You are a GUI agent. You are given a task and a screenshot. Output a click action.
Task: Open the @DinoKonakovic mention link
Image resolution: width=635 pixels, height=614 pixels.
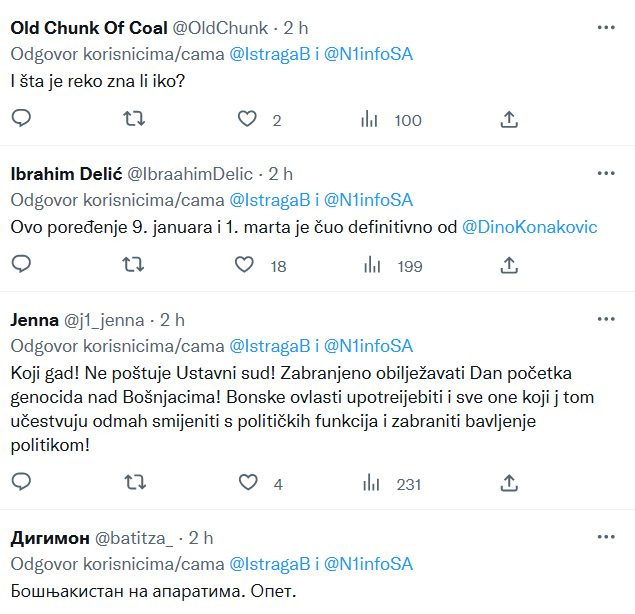(x=529, y=227)
